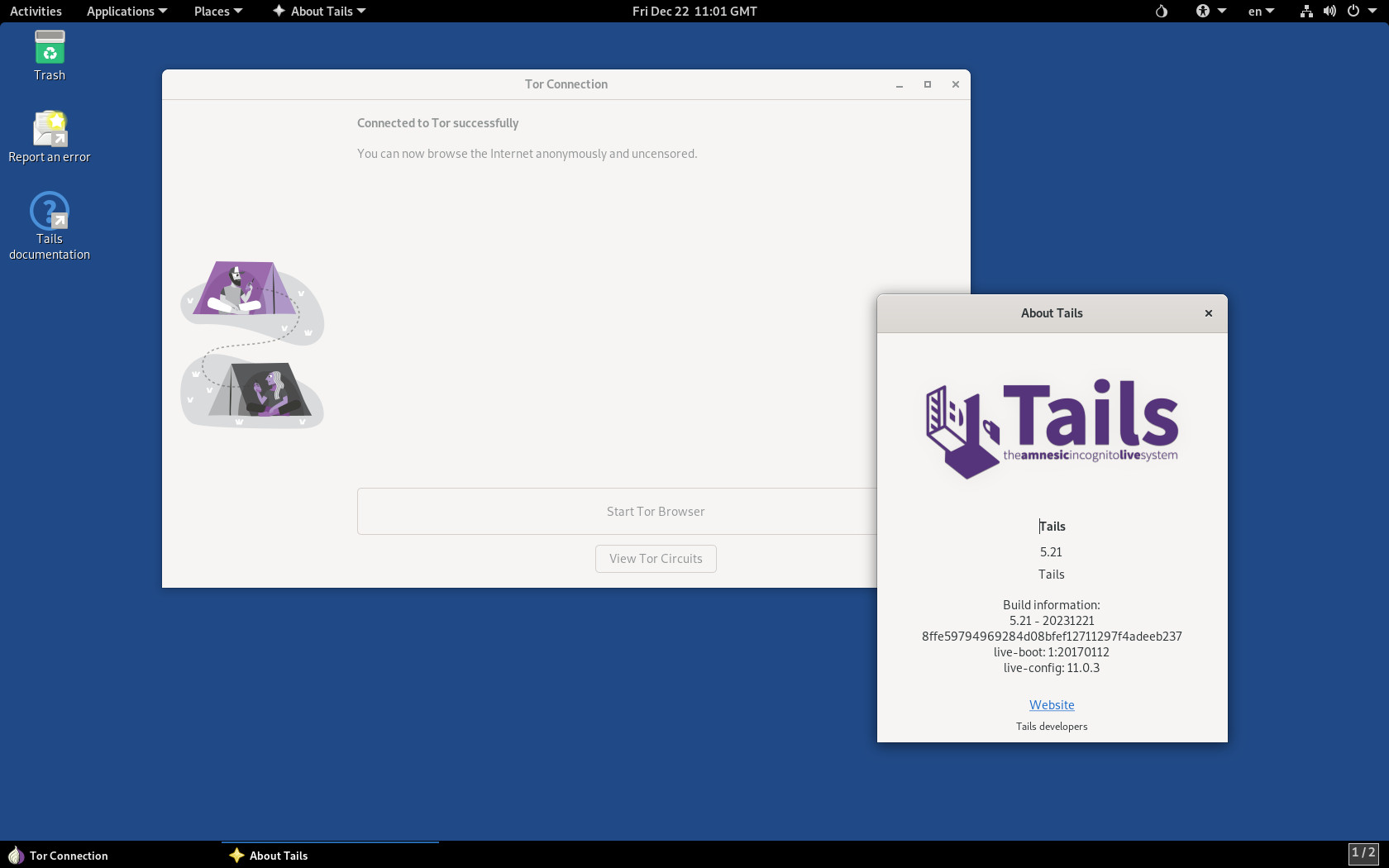Click the 1 / 2 workspace switcher indicator
The image size is (1389, 868).
click(1363, 853)
